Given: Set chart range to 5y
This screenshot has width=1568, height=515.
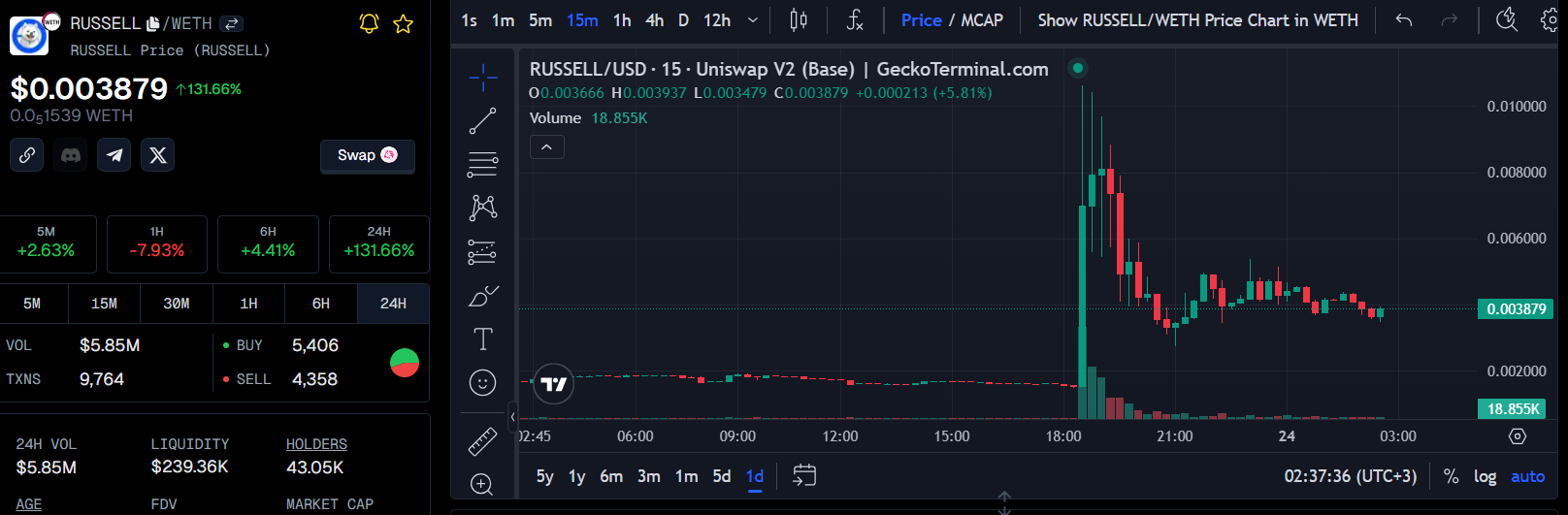Looking at the screenshot, I should [544, 476].
